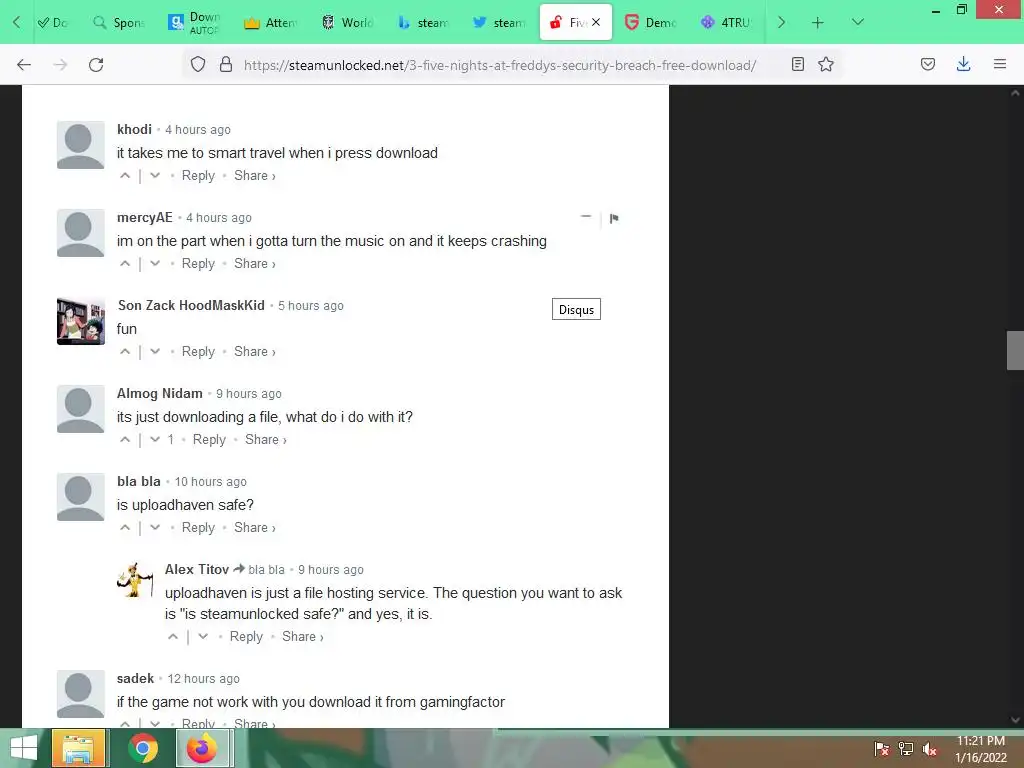Open Alex Titov's avatar image

coord(136,580)
